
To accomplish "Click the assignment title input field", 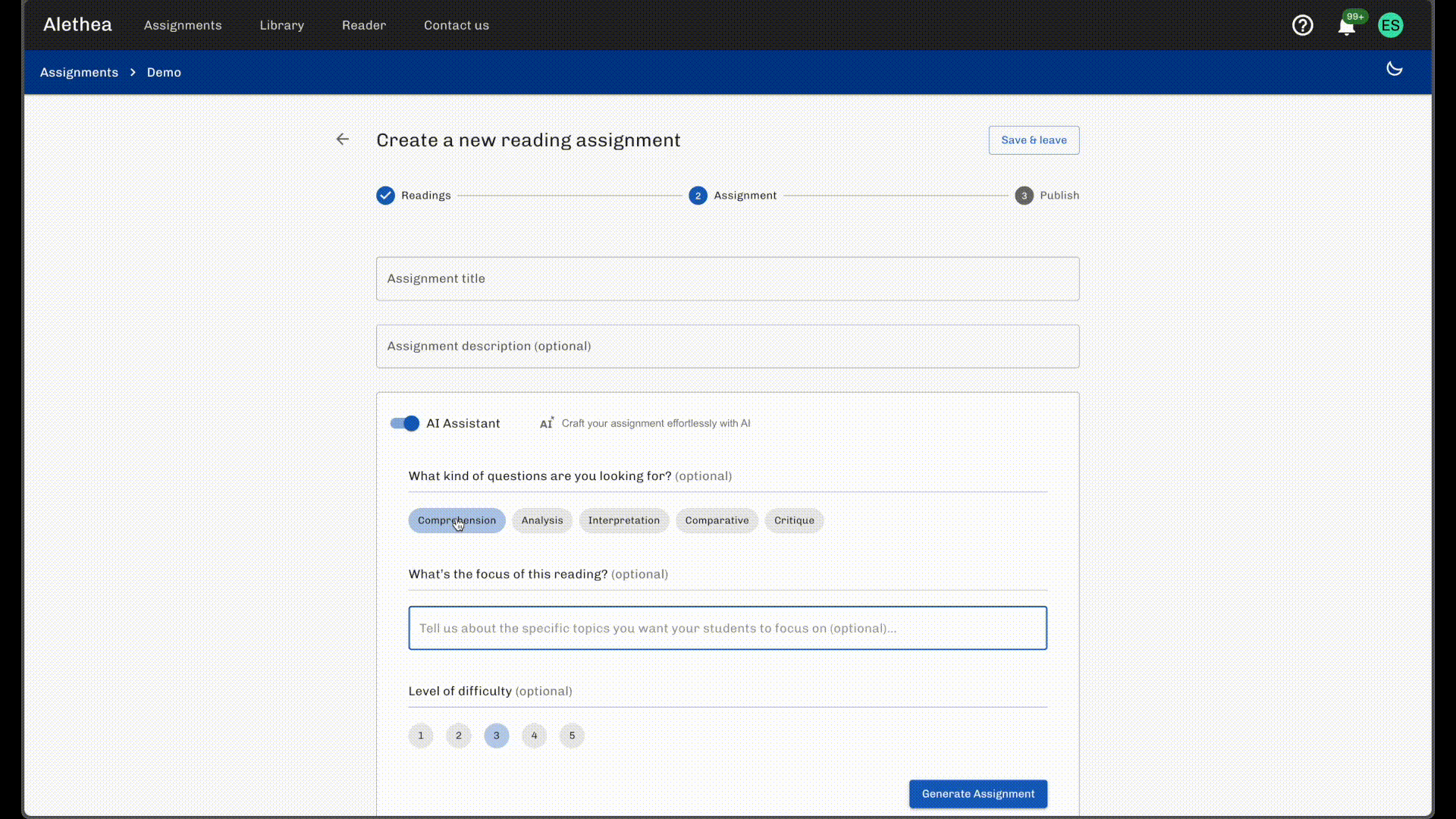I will point(726,278).
